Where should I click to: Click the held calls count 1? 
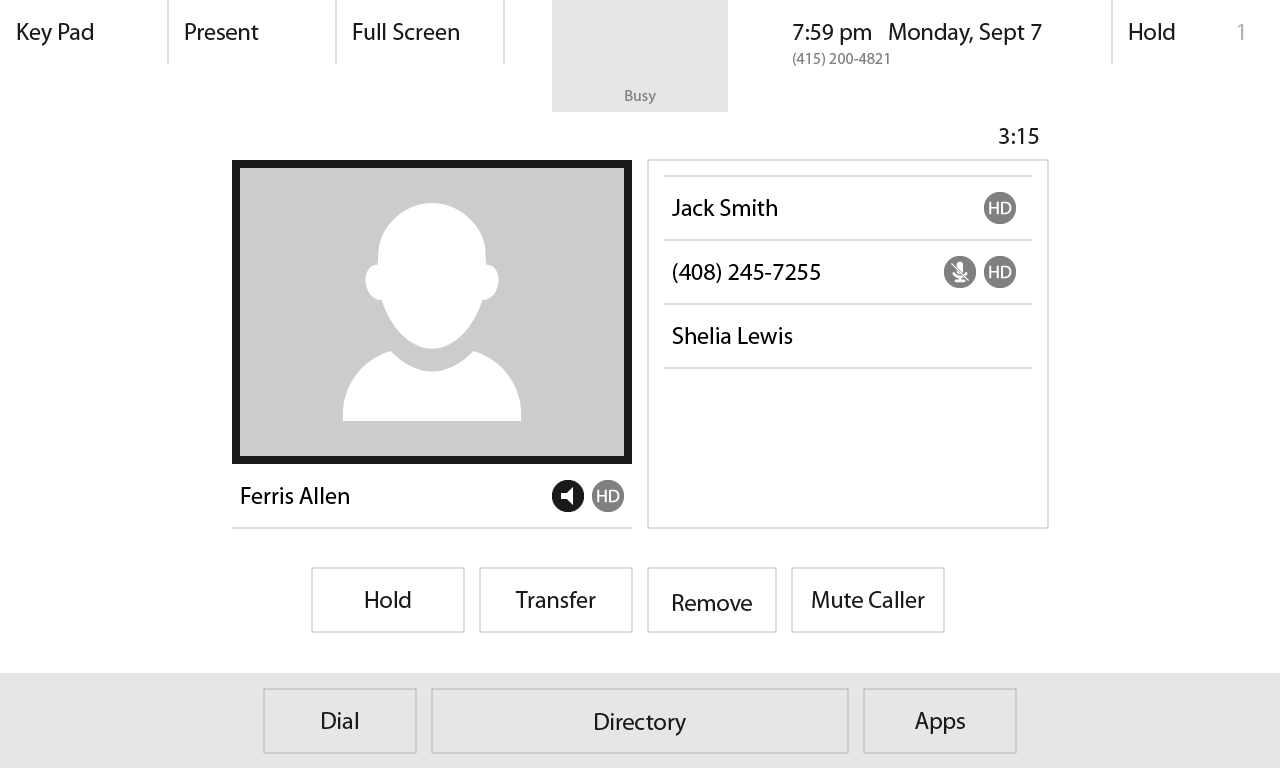1241,32
